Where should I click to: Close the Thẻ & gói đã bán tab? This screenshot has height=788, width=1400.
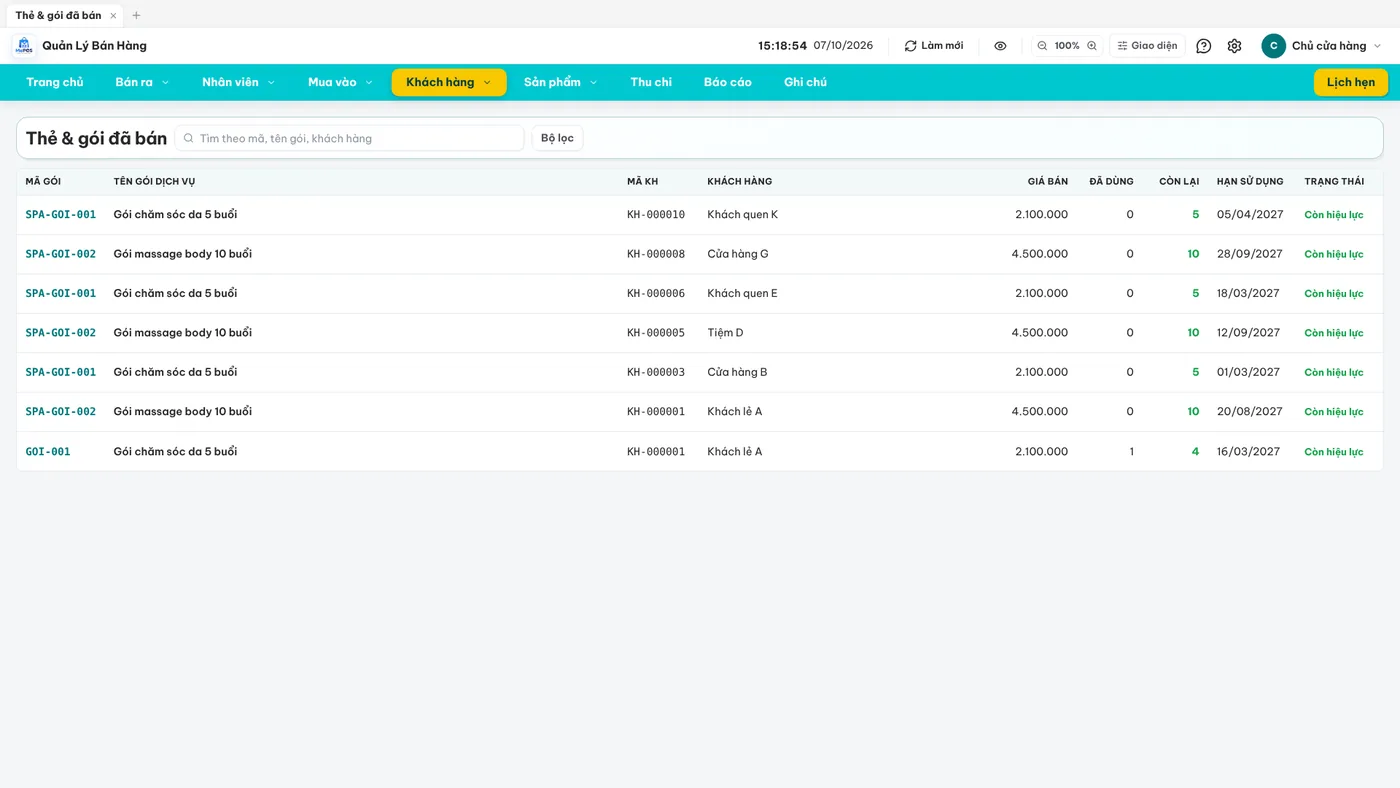click(113, 16)
